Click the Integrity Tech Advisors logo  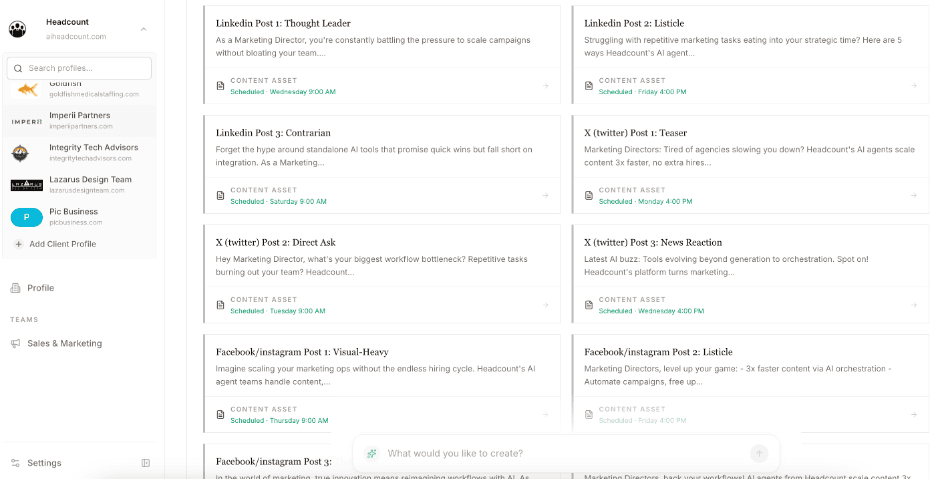point(20,153)
